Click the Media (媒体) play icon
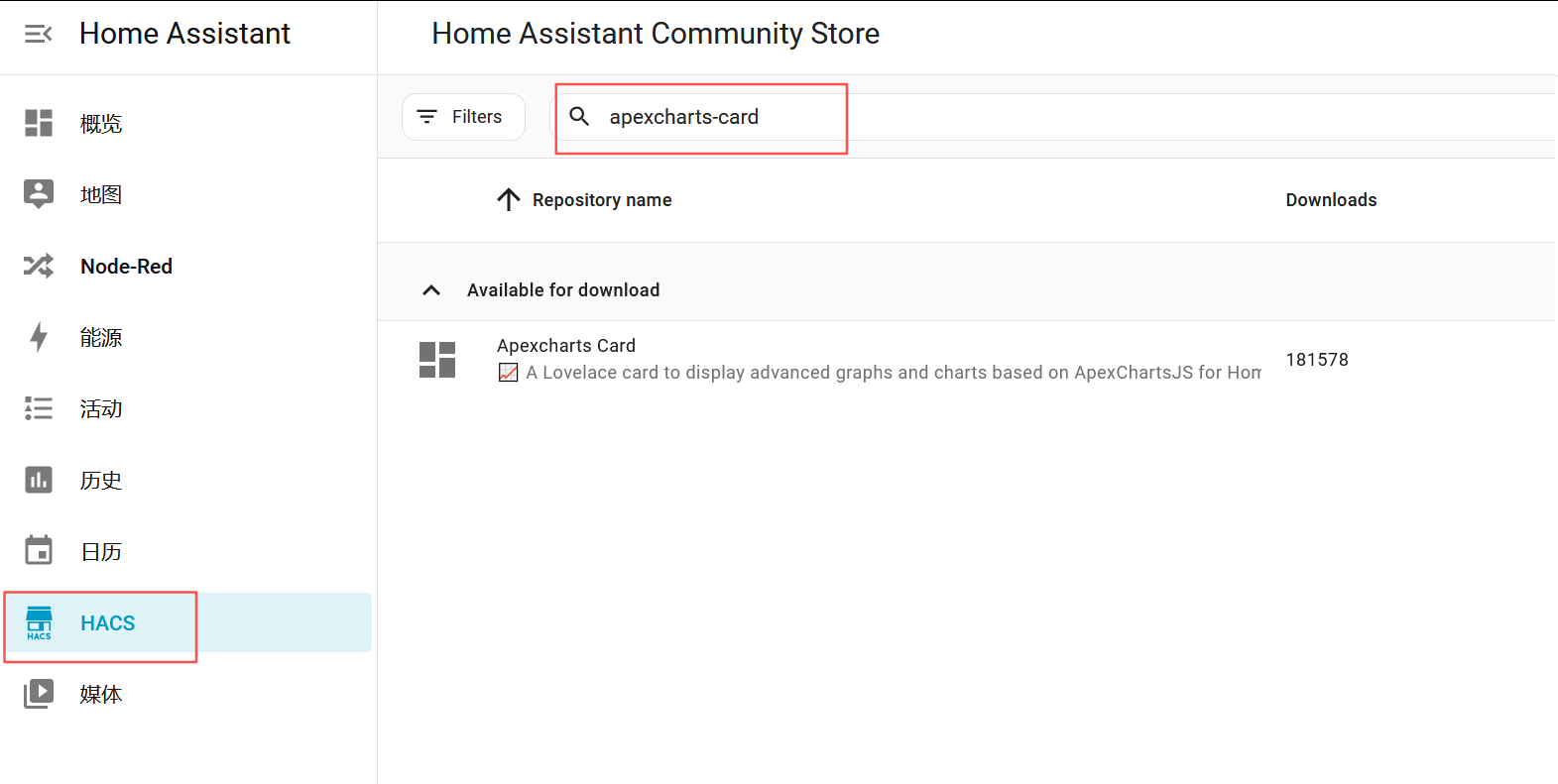1558x784 pixels. point(39,693)
